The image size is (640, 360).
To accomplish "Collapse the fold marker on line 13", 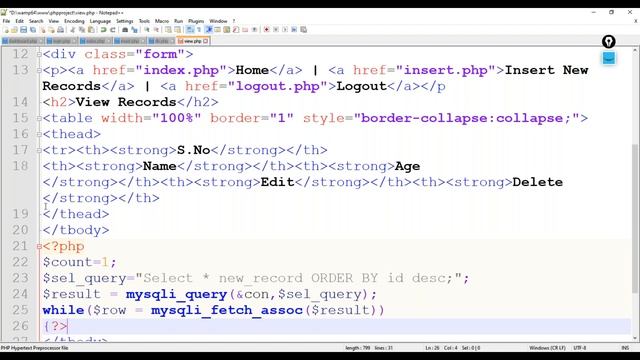I will pos(39,70).
